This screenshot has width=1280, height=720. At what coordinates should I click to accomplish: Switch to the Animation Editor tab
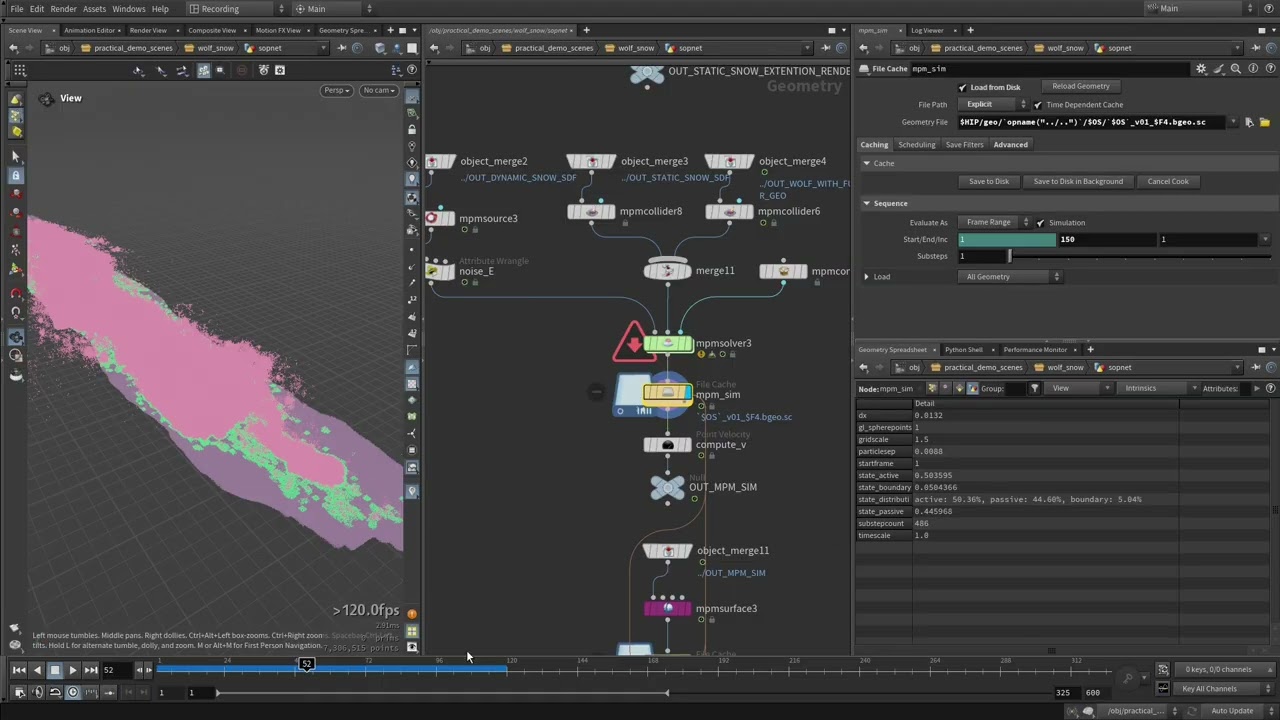[x=89, y=30]
